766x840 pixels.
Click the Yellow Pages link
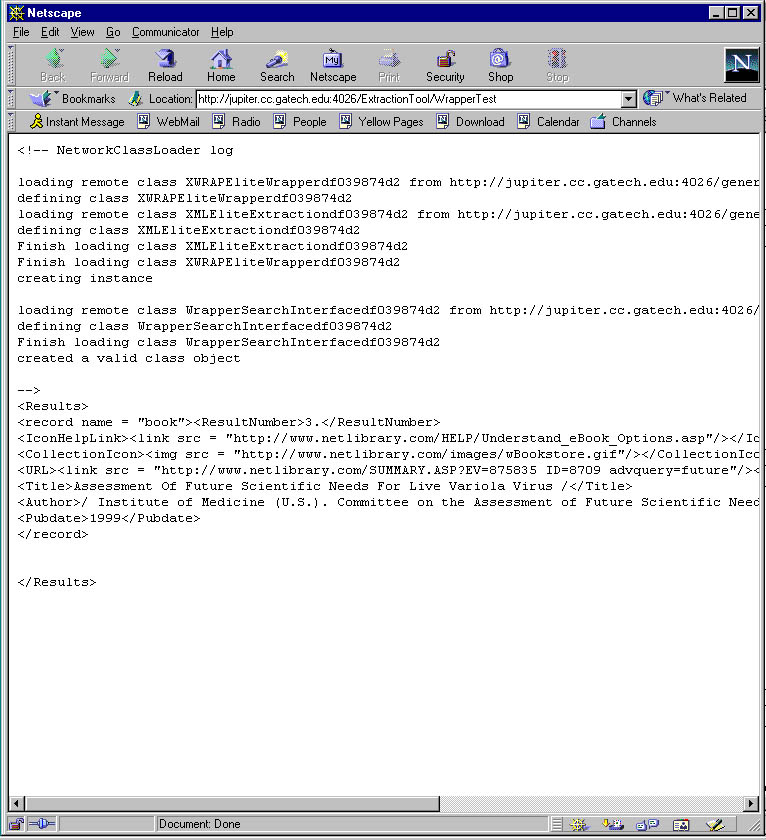[x=381, y=122]
